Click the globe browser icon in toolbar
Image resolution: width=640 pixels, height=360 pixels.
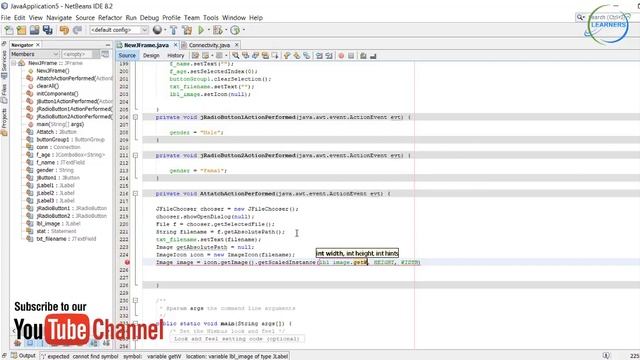[157, 30]
